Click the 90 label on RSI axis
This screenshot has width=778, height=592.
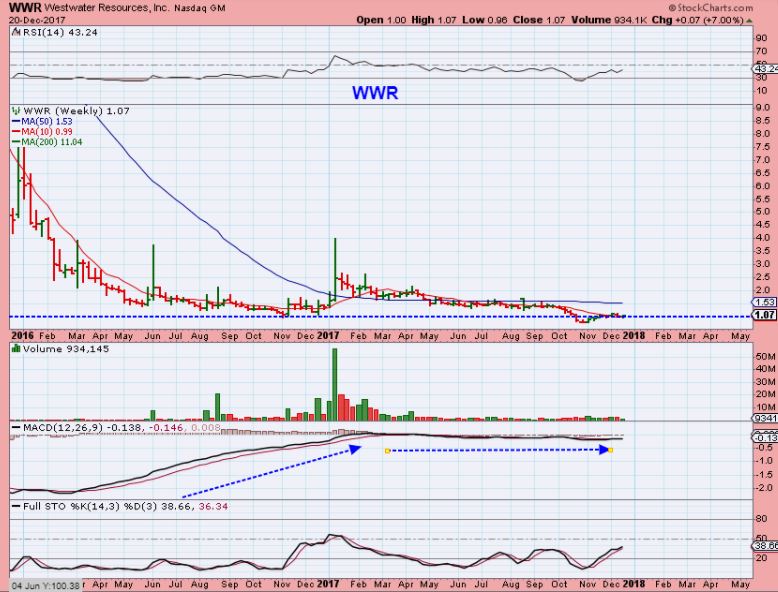point(761,39)
